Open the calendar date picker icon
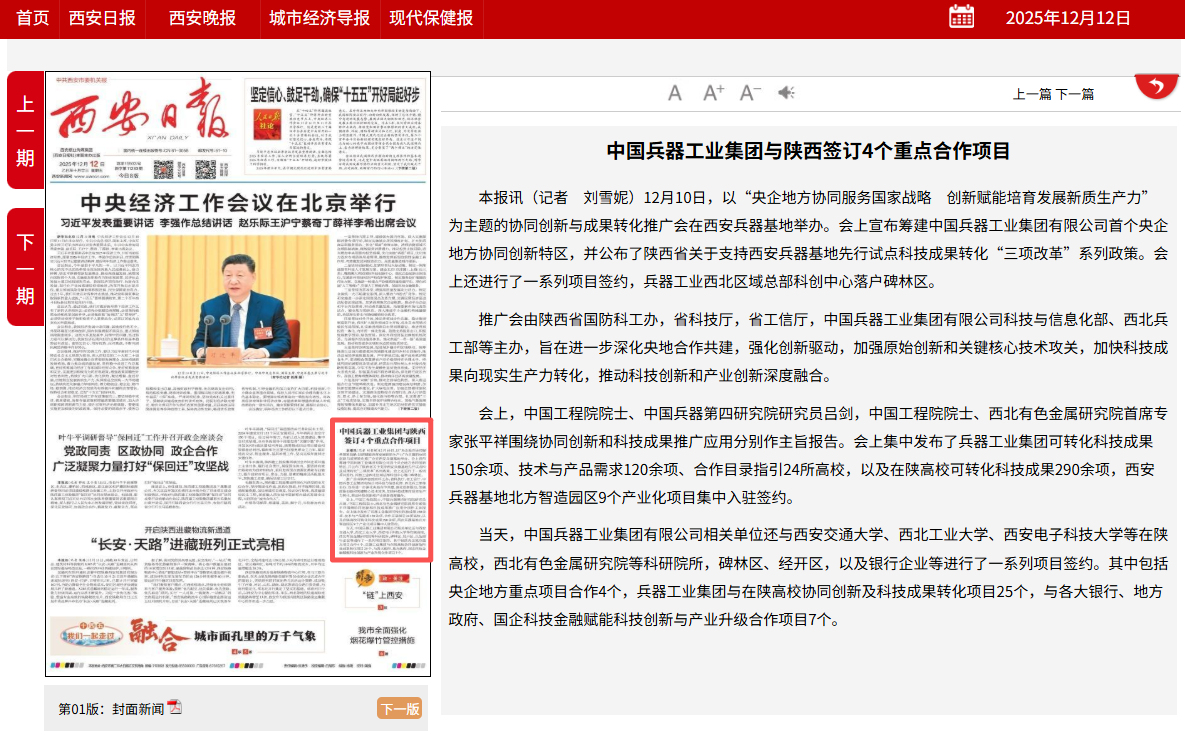Image resolution: width=1185 pixels, height=740 pixels. pos(961,17)
